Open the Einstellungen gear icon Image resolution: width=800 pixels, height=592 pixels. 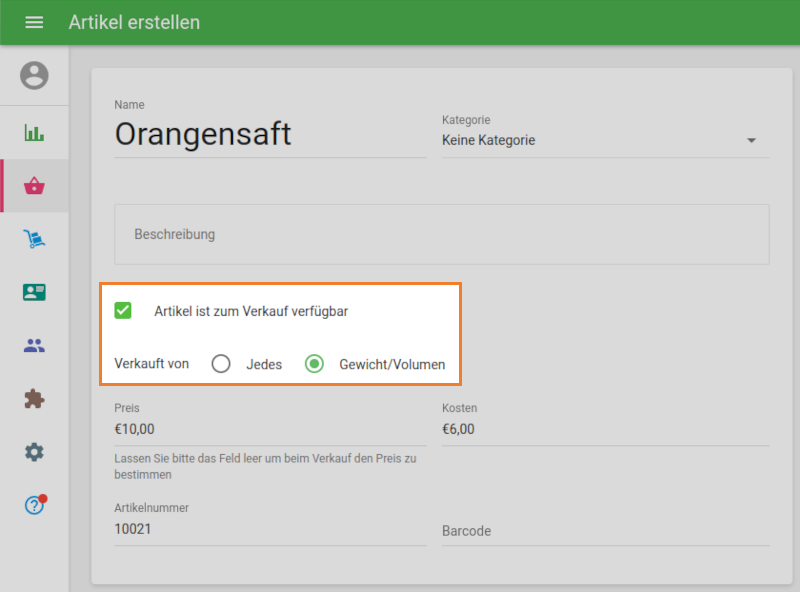[x=33, y=452]
